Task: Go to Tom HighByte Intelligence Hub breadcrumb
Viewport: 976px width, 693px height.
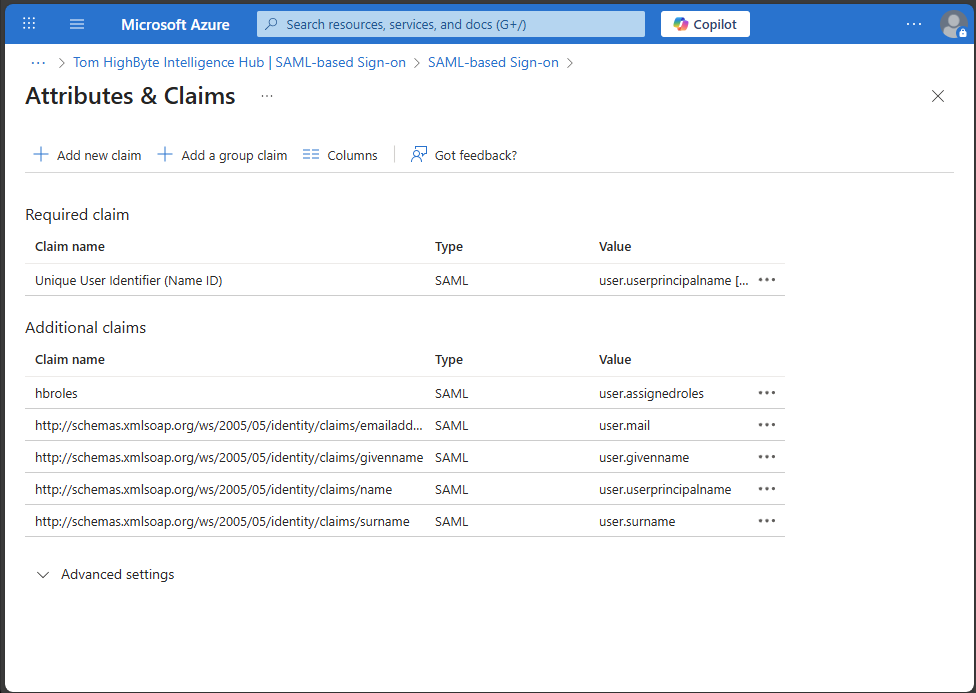Action: tap(239, 62)
